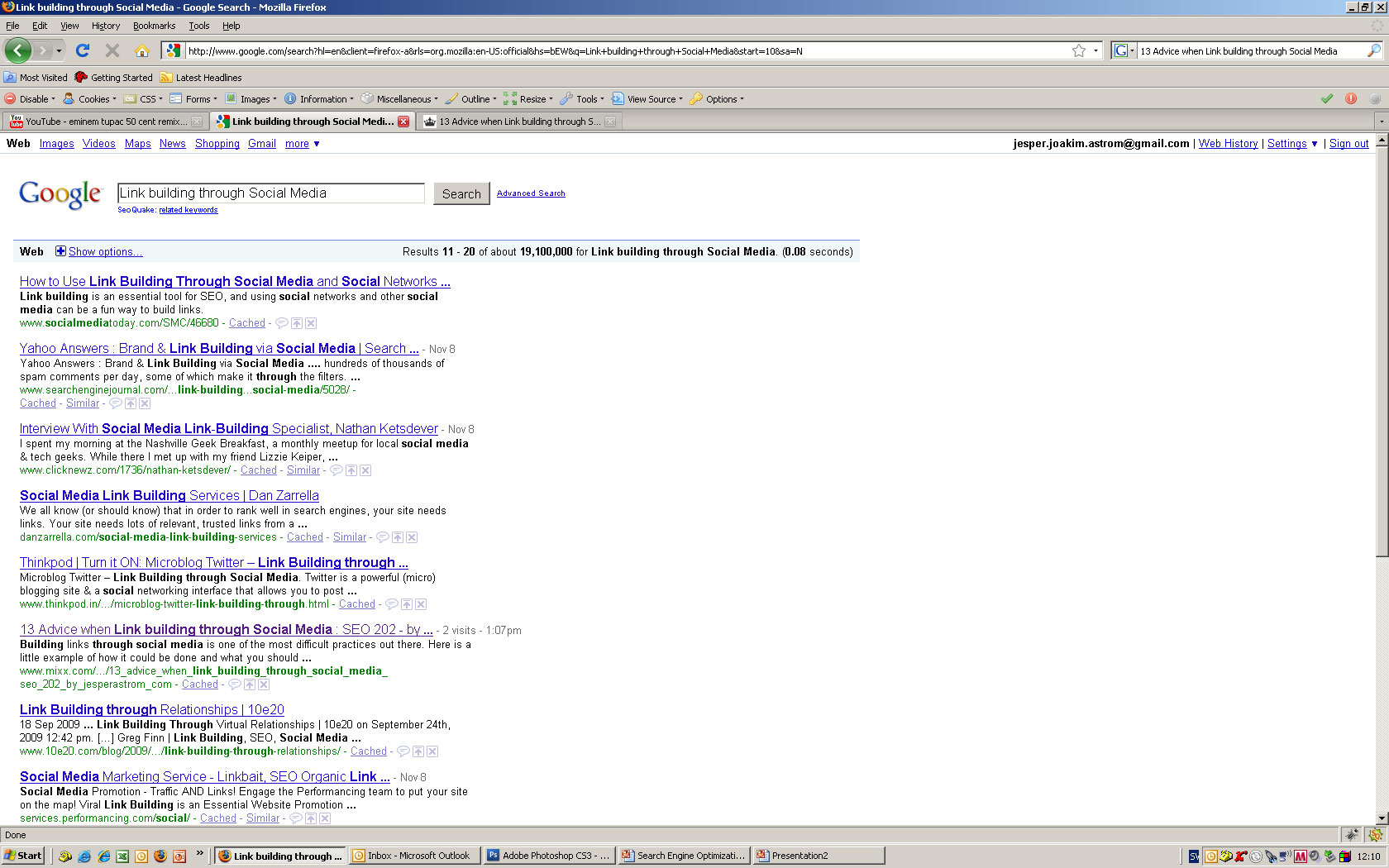Open the URL bar history dropdown arrow

pyautogui.click(x=1095, y=50)
